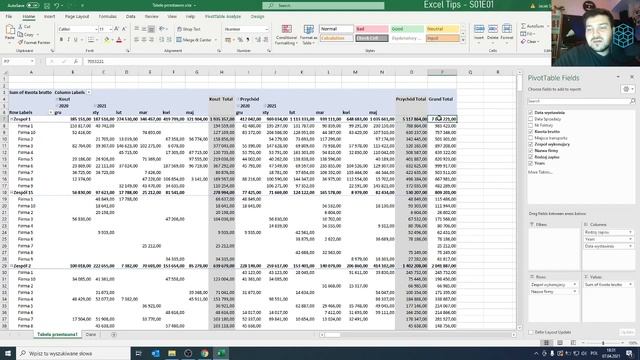Click the Cut scissors icon

point(20,27)
